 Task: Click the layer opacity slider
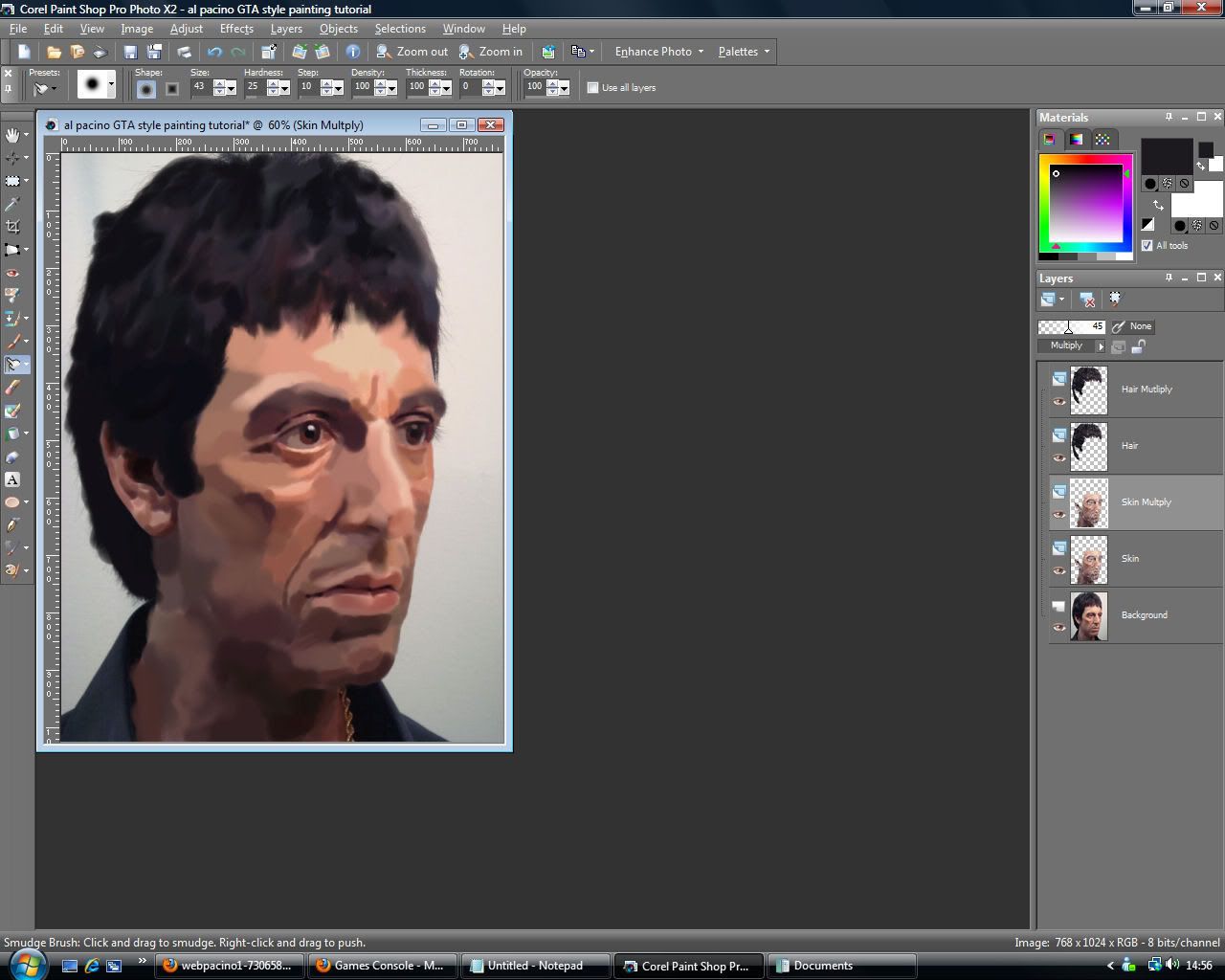[x=1072, y=326]
